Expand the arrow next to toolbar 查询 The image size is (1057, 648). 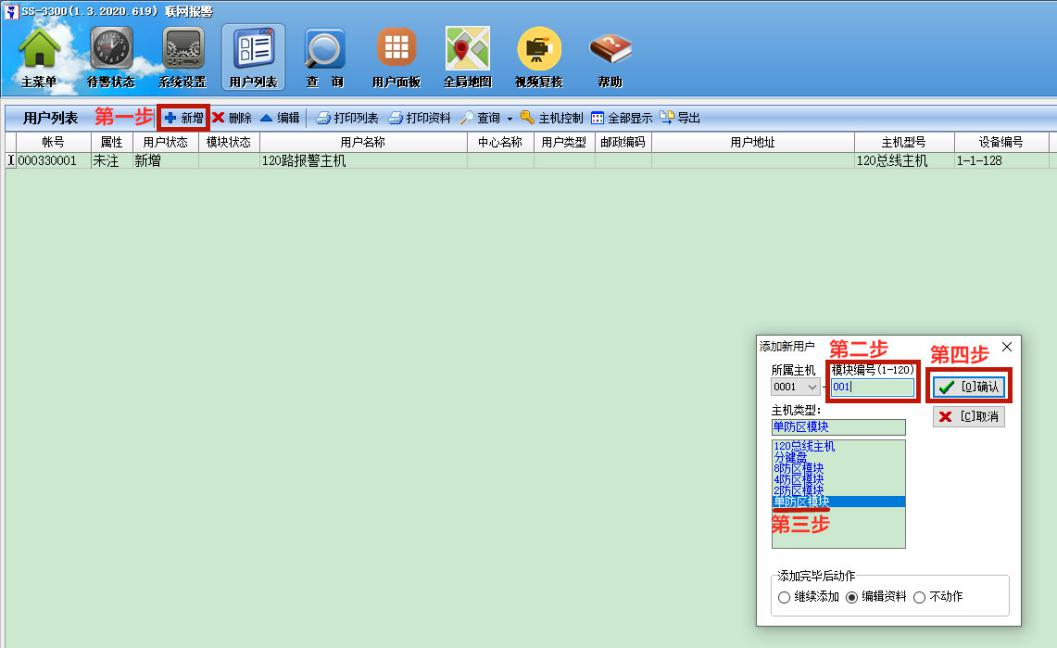509,118
